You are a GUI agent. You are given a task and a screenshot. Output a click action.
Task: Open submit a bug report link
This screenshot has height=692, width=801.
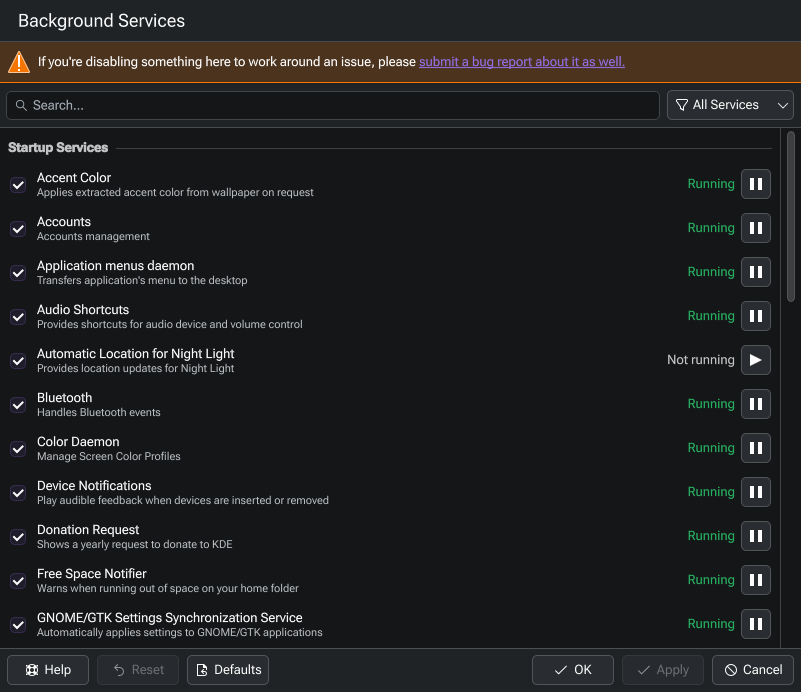[521, 62]
